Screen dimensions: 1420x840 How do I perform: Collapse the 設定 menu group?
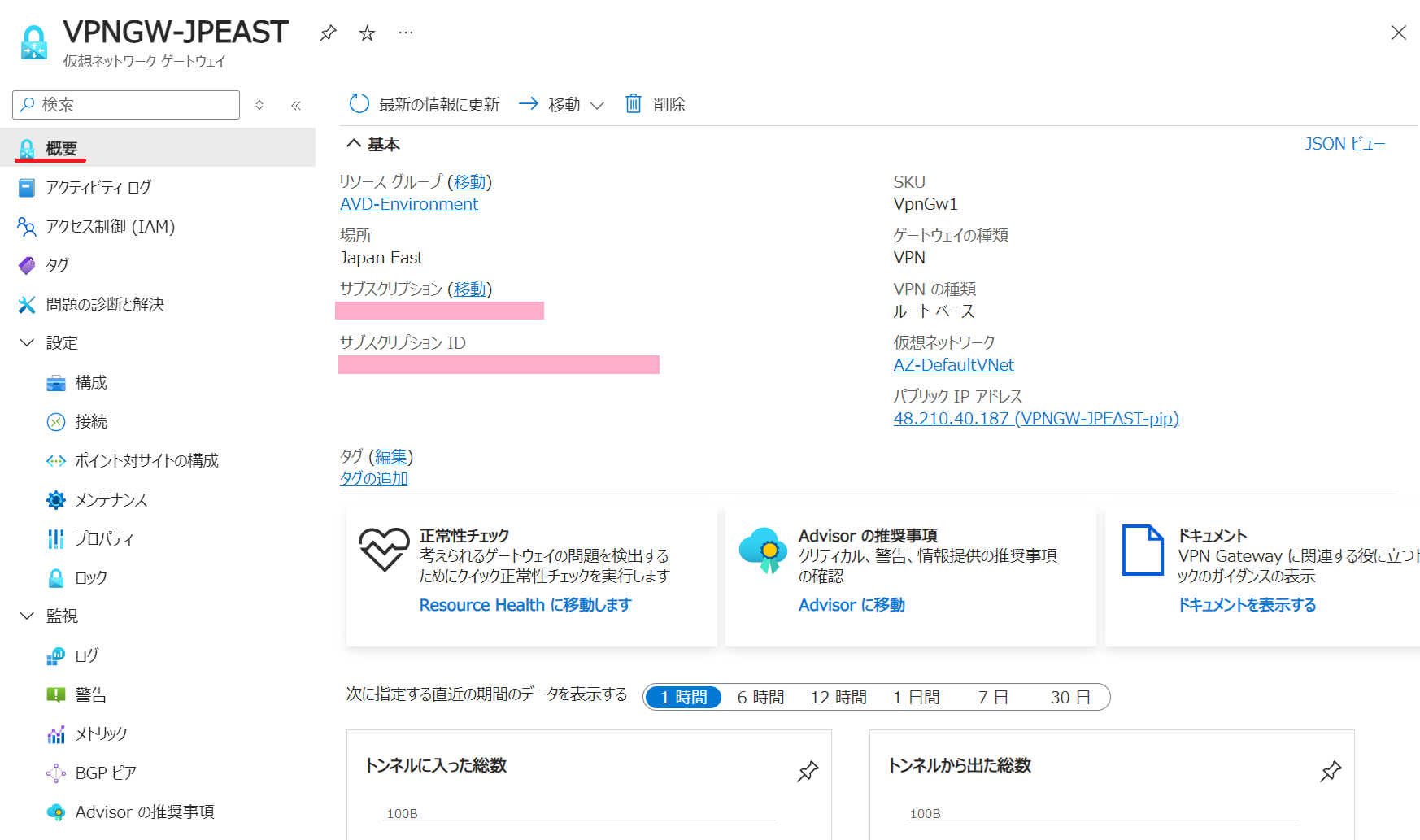click(x=27, y=343)
